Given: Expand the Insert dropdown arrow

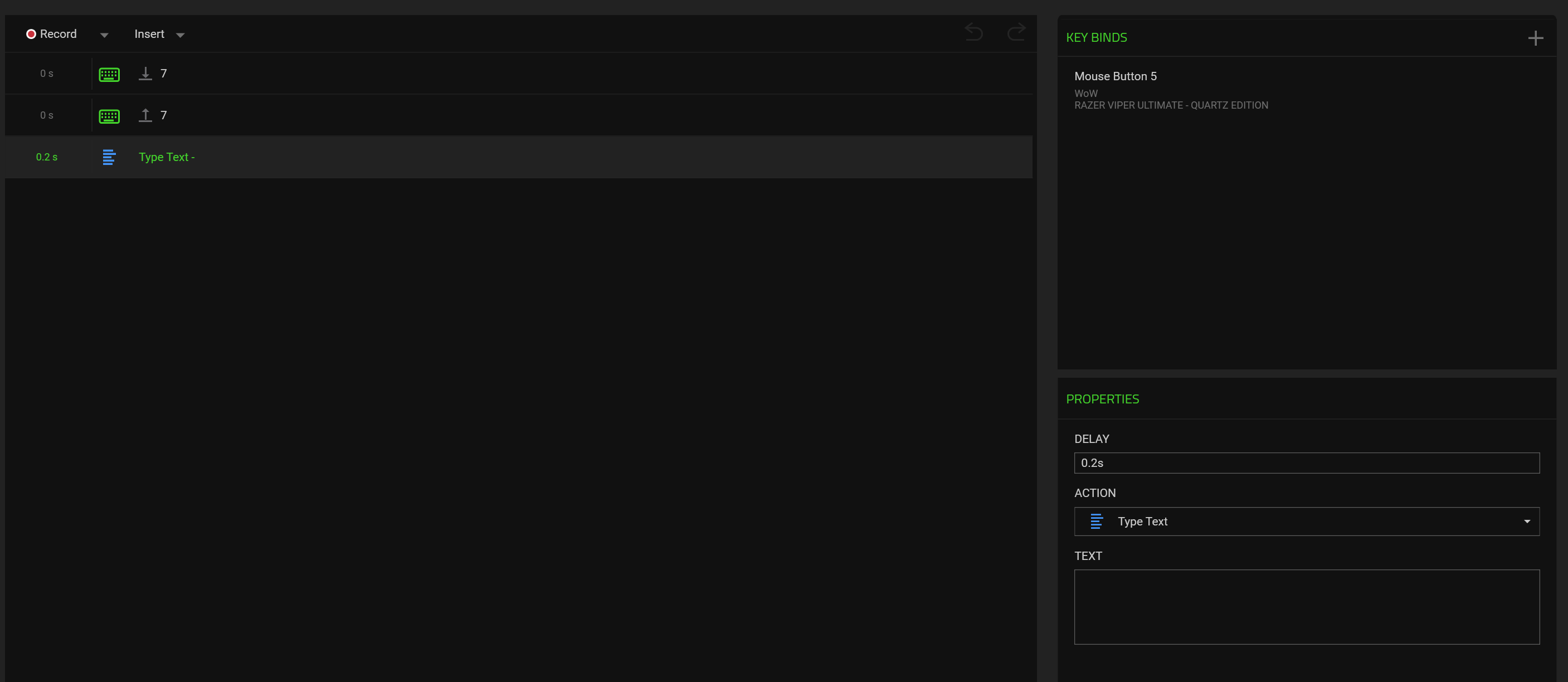Looking at the screenshot, I should 180,35.
